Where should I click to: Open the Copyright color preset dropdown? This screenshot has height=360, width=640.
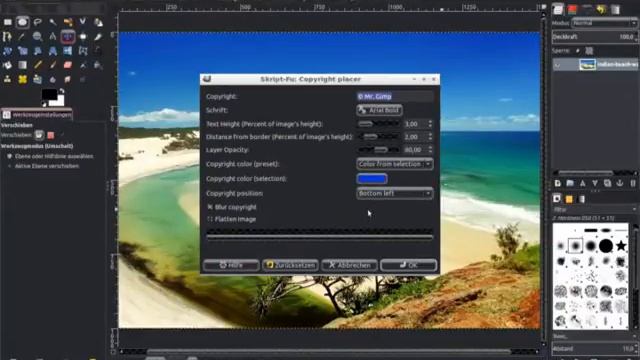tap(394, 164)
